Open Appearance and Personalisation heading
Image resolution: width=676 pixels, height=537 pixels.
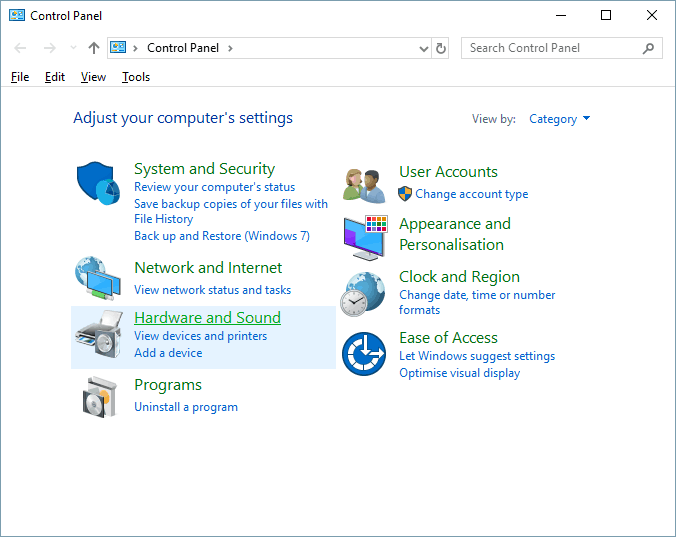pos(455,234)
